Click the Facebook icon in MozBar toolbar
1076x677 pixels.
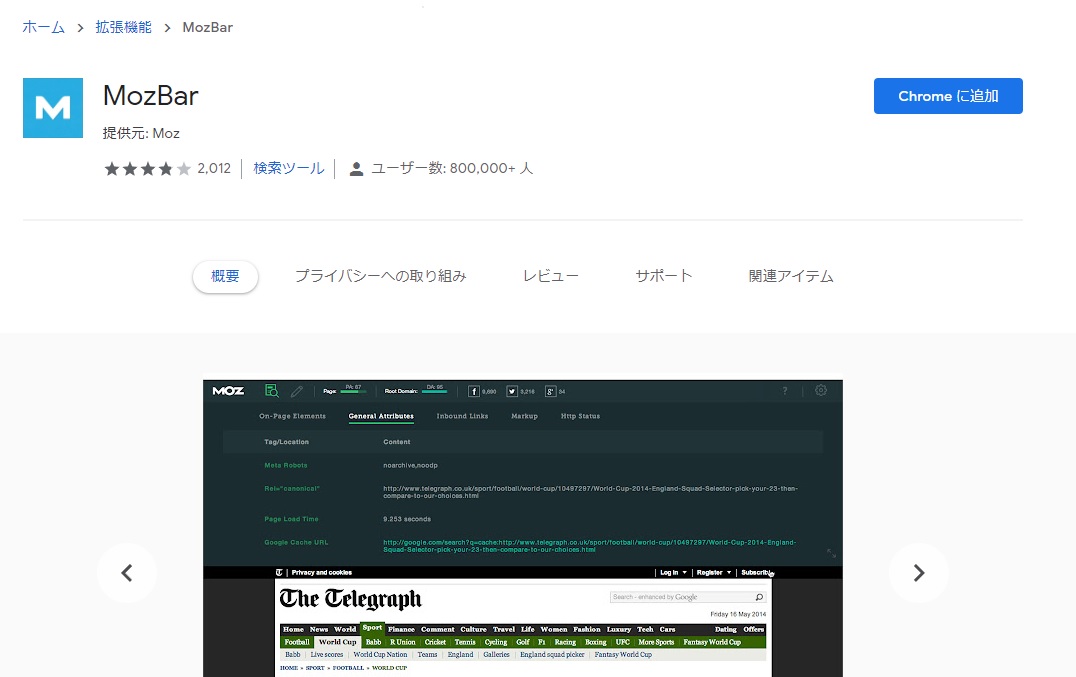pos(473,391)
